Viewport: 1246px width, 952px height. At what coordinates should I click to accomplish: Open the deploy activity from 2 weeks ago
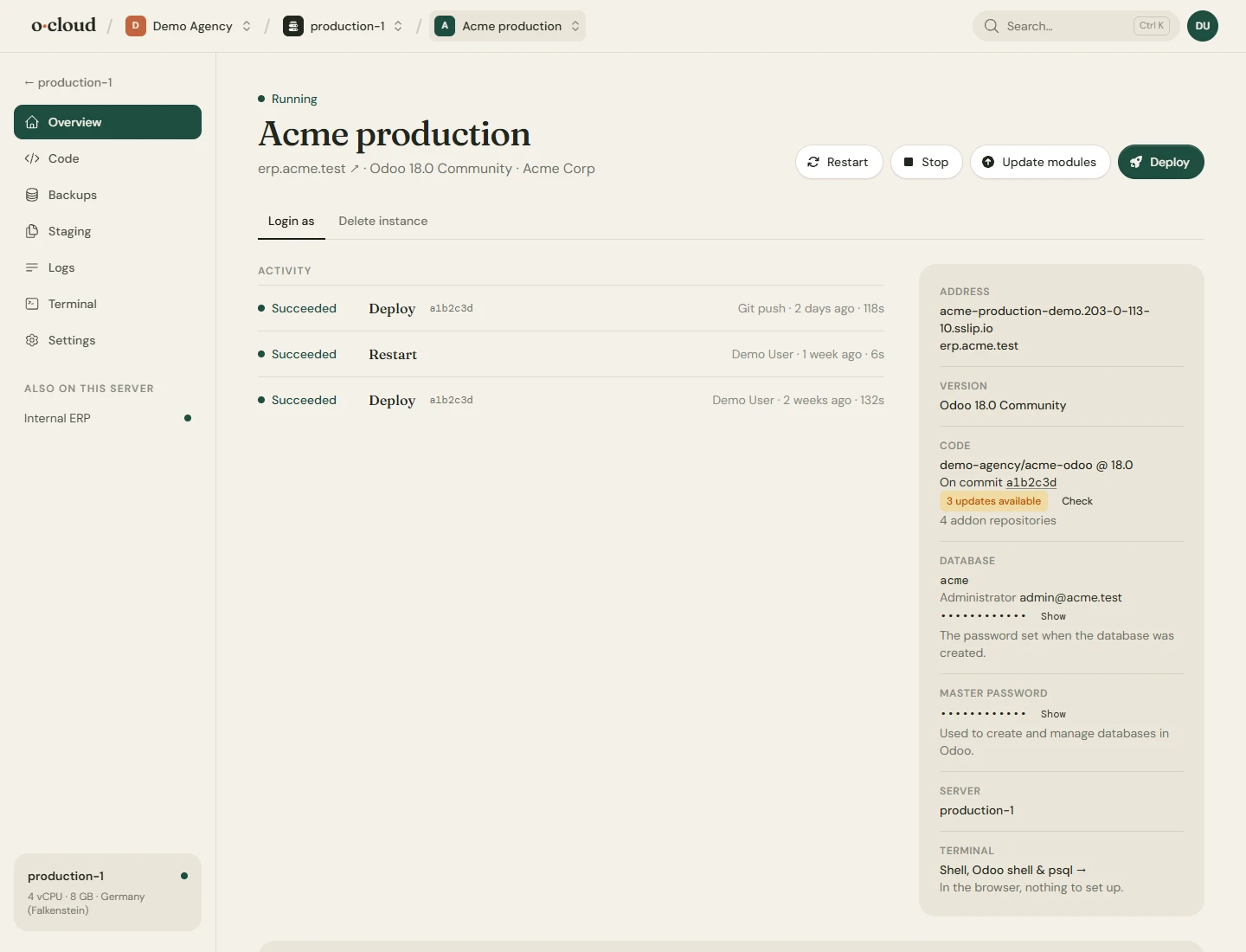pyautogui.click(x=571, y=400)
